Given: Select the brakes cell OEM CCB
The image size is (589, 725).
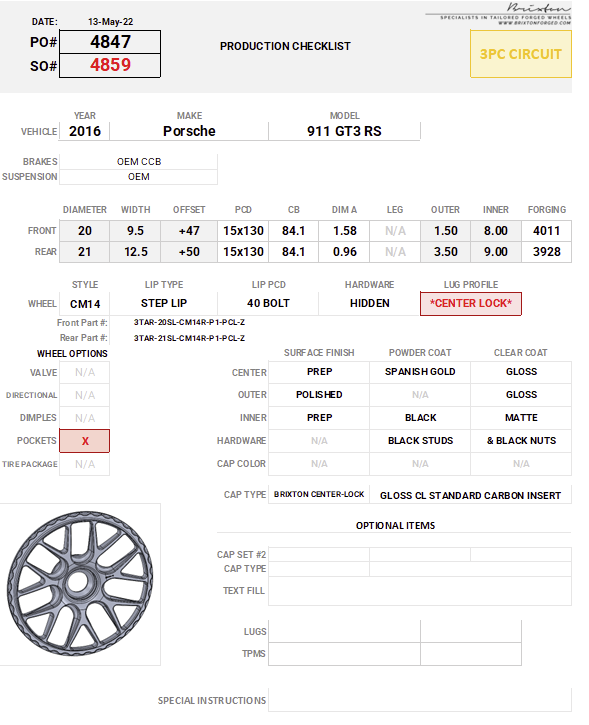Looking at the screenshot, I should pos(138,162).
